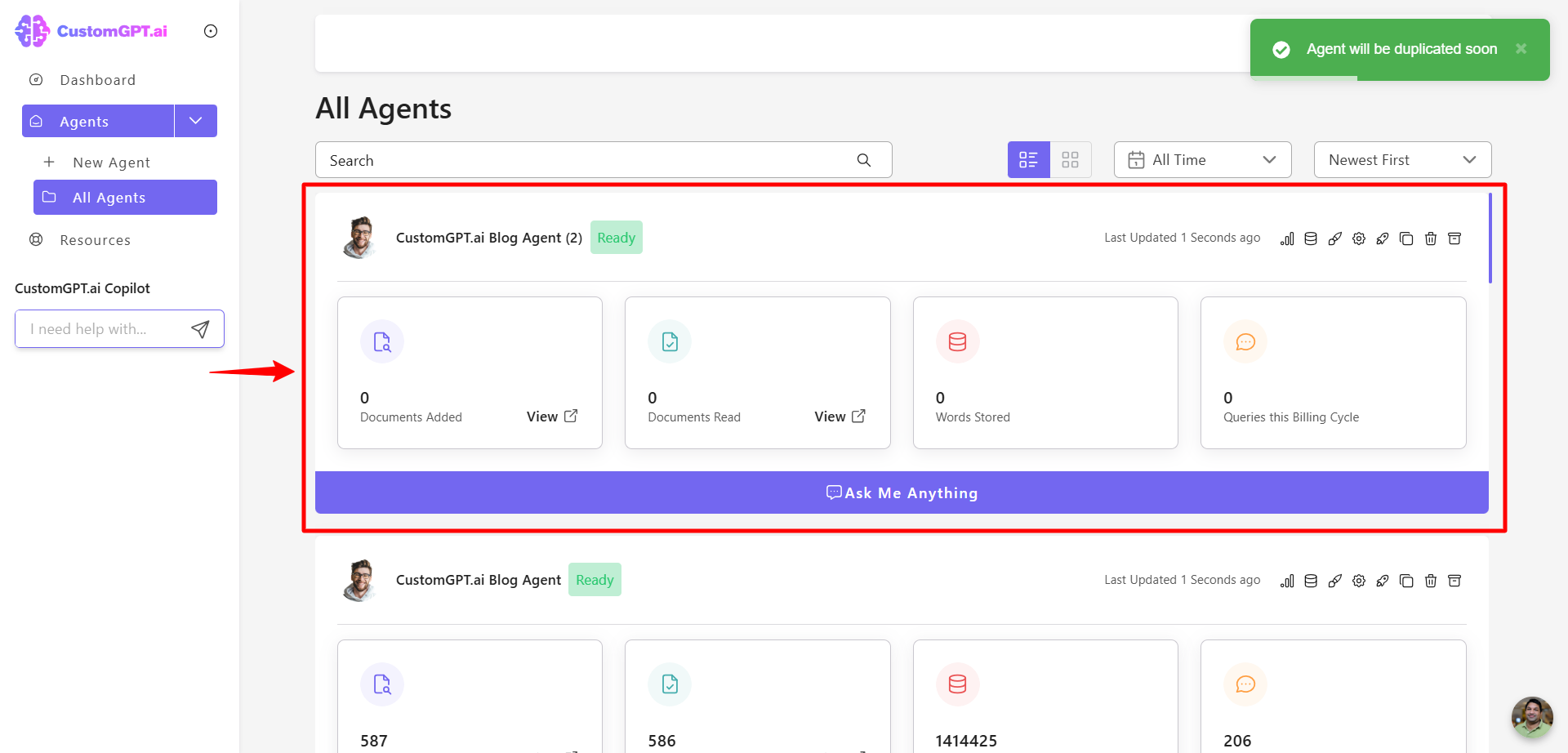Click the CustomGPT.ai Copilot heading
The image size is (1568, 753).
click(82, 288)
